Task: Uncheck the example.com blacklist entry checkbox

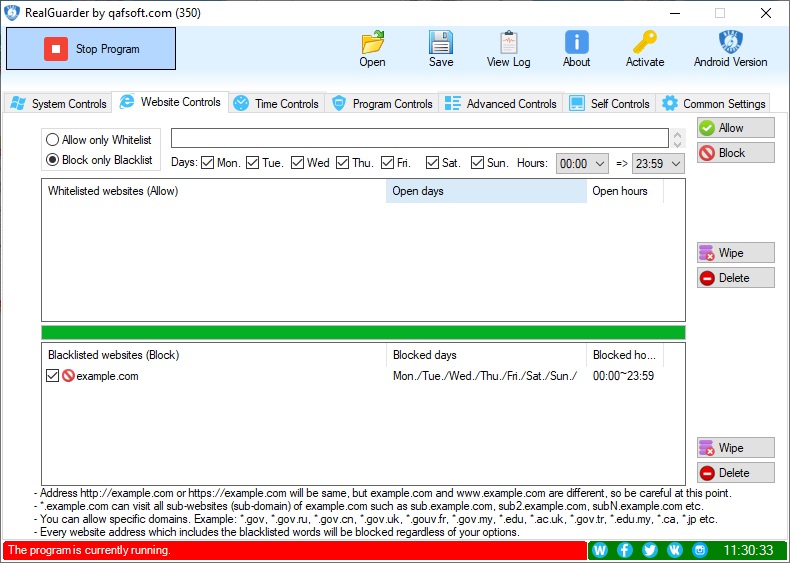Action: click(53, 376)
